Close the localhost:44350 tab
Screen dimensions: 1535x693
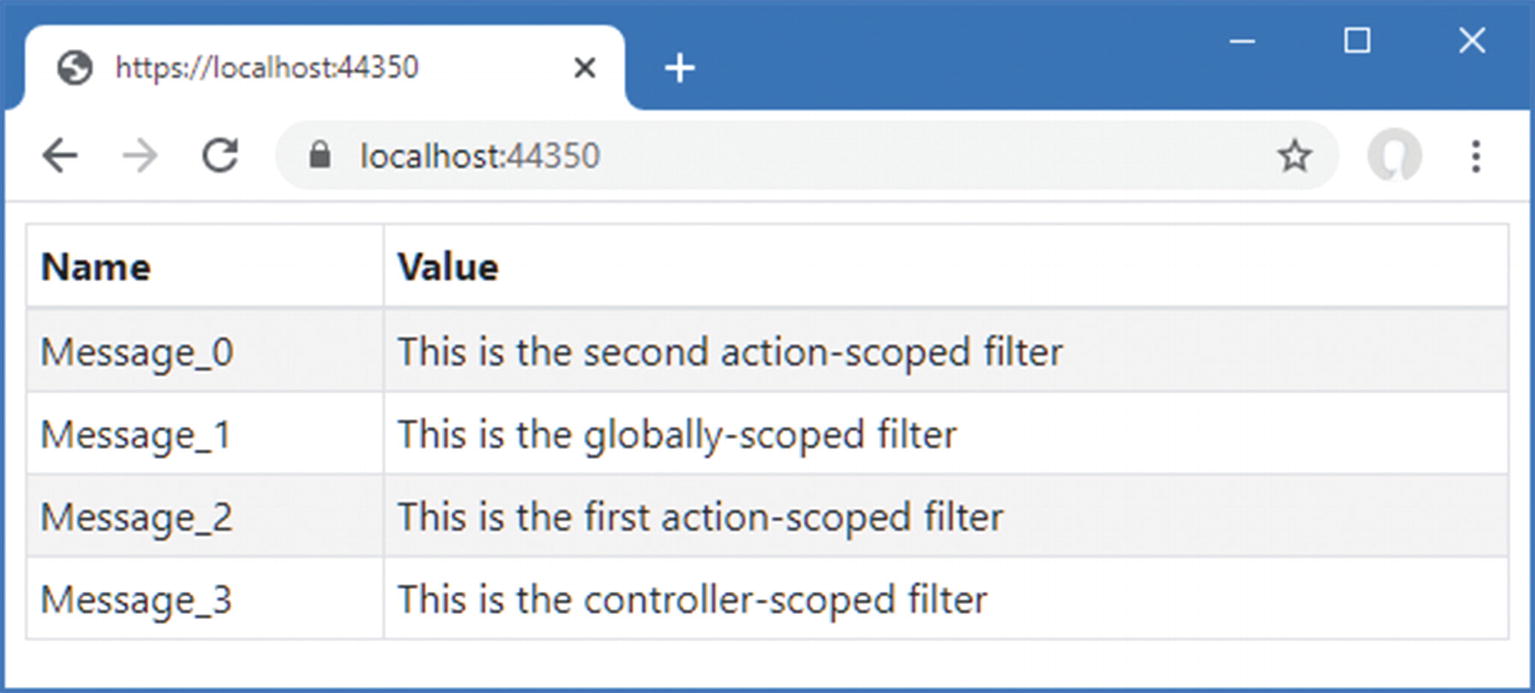tap(585, 68)
